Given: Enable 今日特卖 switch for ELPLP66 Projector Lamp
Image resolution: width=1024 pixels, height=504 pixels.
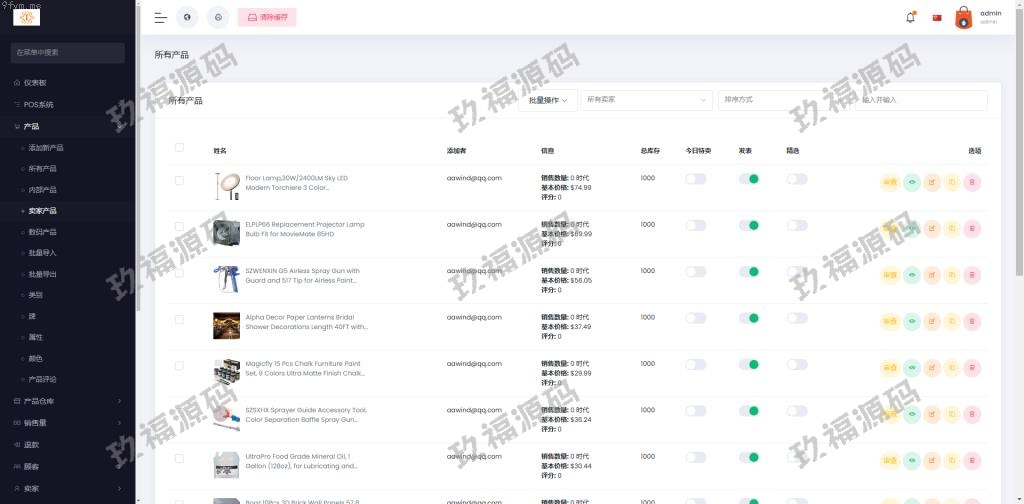Looking at the screenshot, I should (x=695, y=225).
